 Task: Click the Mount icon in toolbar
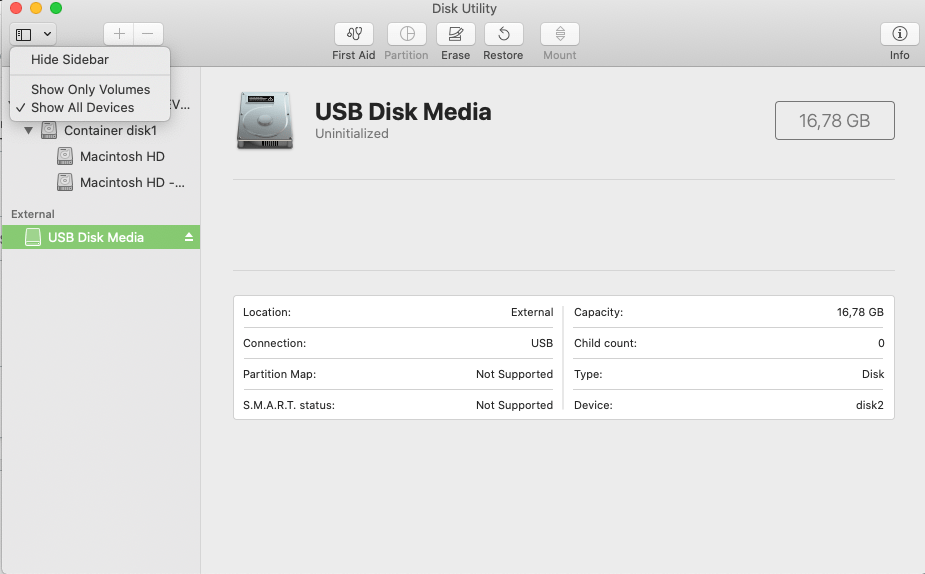pos(560,34)
